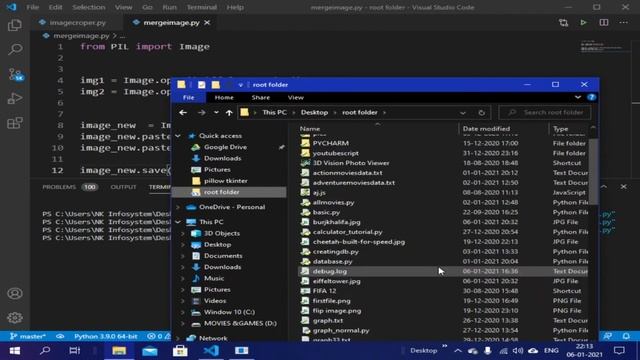
Task: Open the Source Control view in VS Code
Action: click(x=16, y=74)
